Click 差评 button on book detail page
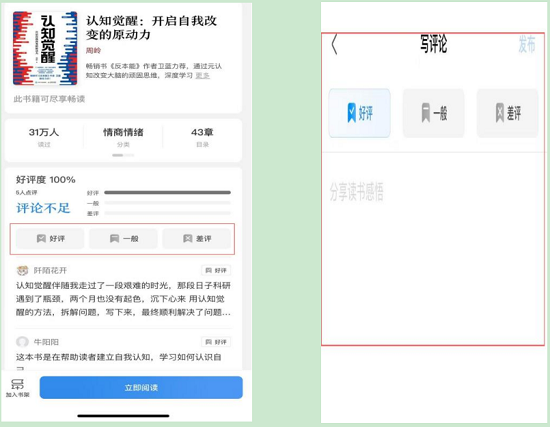The height and width of the screenshot is (427, 550). (196, 239)
